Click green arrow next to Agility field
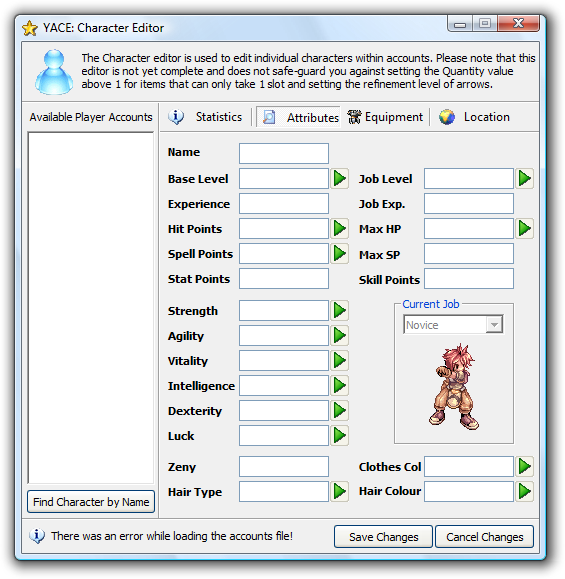Screen dimensions: 565x579 [x=339, y=336]
